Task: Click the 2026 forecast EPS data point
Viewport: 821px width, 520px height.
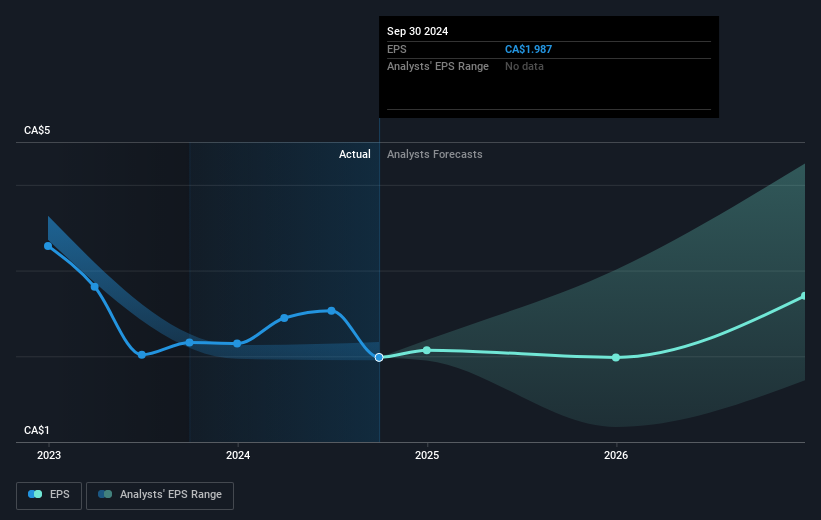Action: pos(616,357)
